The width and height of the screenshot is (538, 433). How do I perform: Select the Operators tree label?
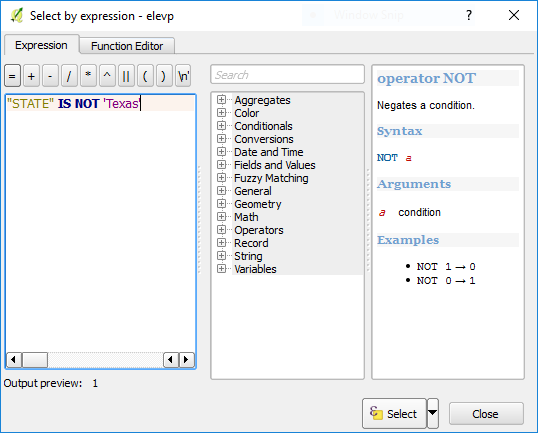(x=259, y=230)
